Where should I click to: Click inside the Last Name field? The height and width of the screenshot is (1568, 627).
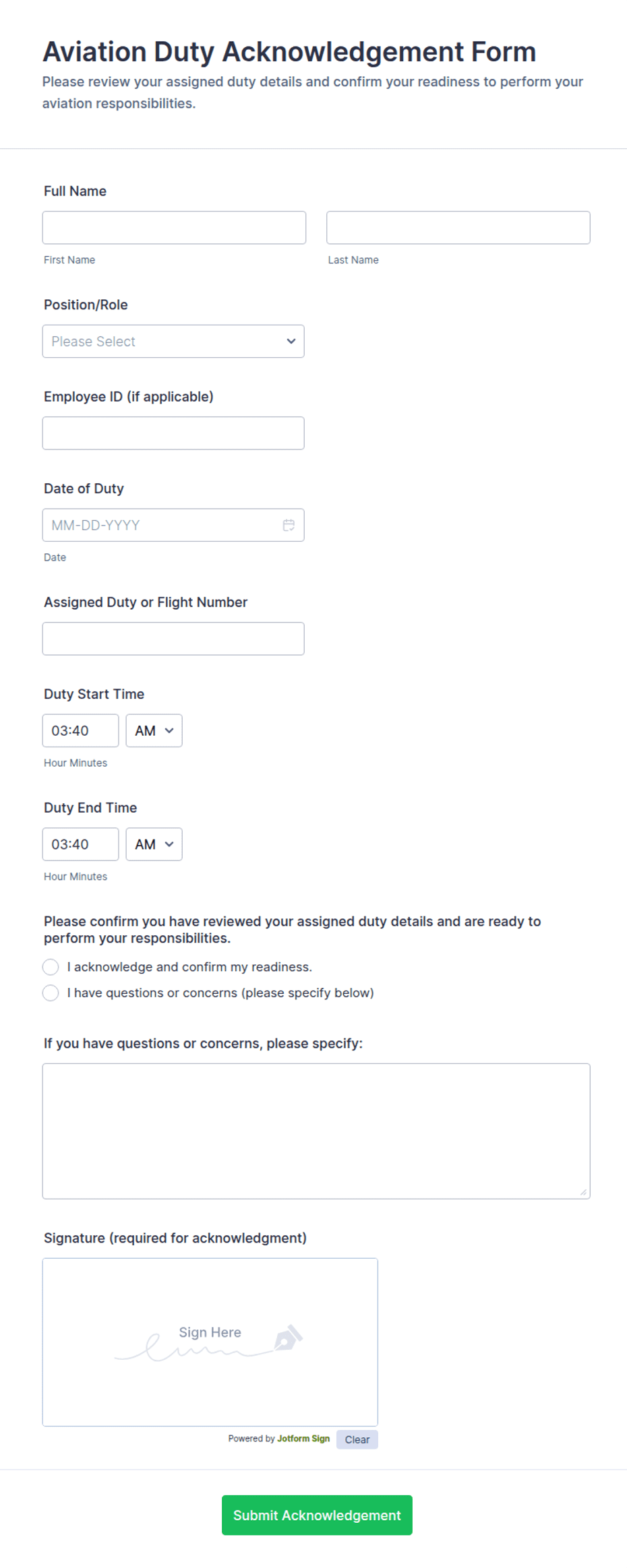458,227
